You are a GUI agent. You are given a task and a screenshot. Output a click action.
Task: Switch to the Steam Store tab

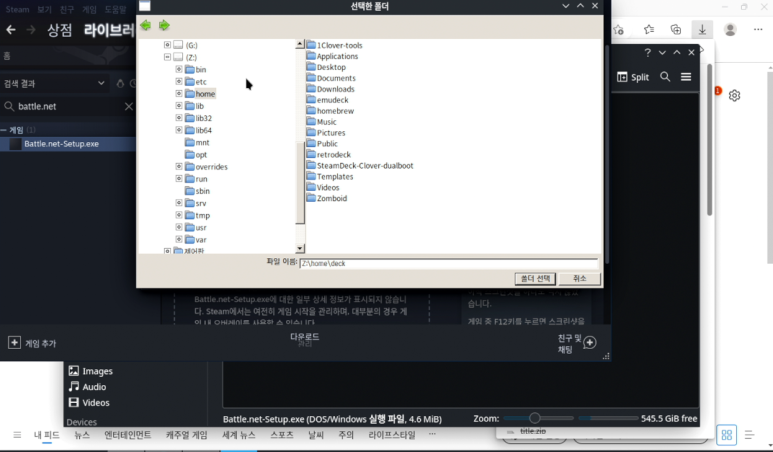60,30
